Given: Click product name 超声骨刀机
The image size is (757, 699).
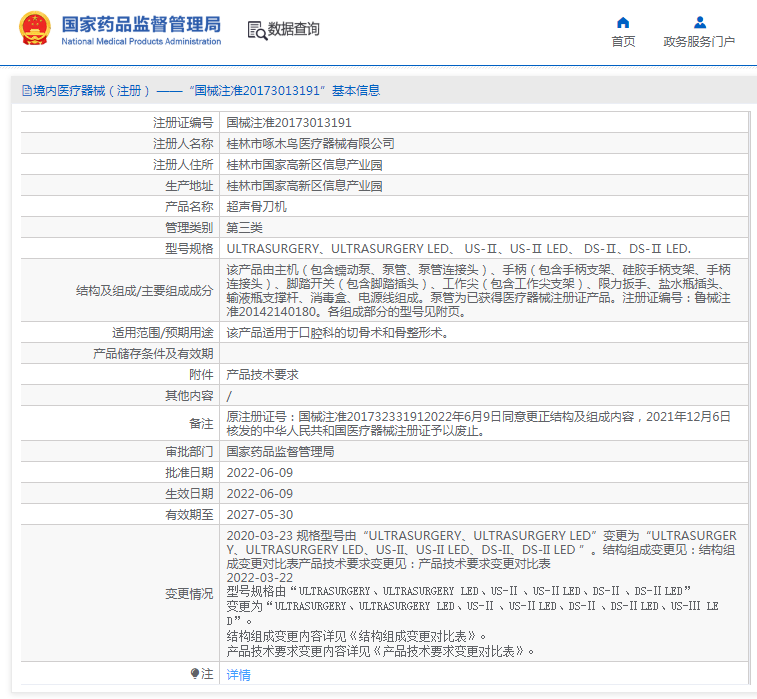Looking at the screenshot, I should (256, 207).
